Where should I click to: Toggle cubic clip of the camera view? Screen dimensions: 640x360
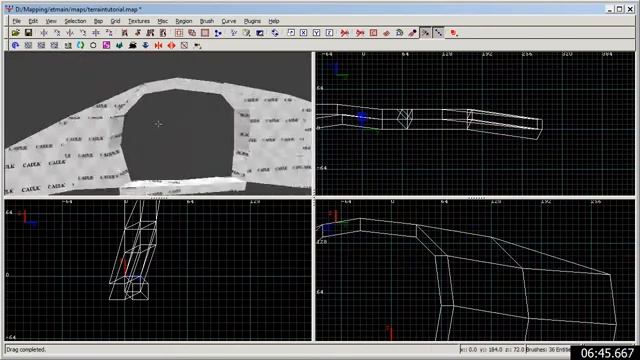[260, 33]
